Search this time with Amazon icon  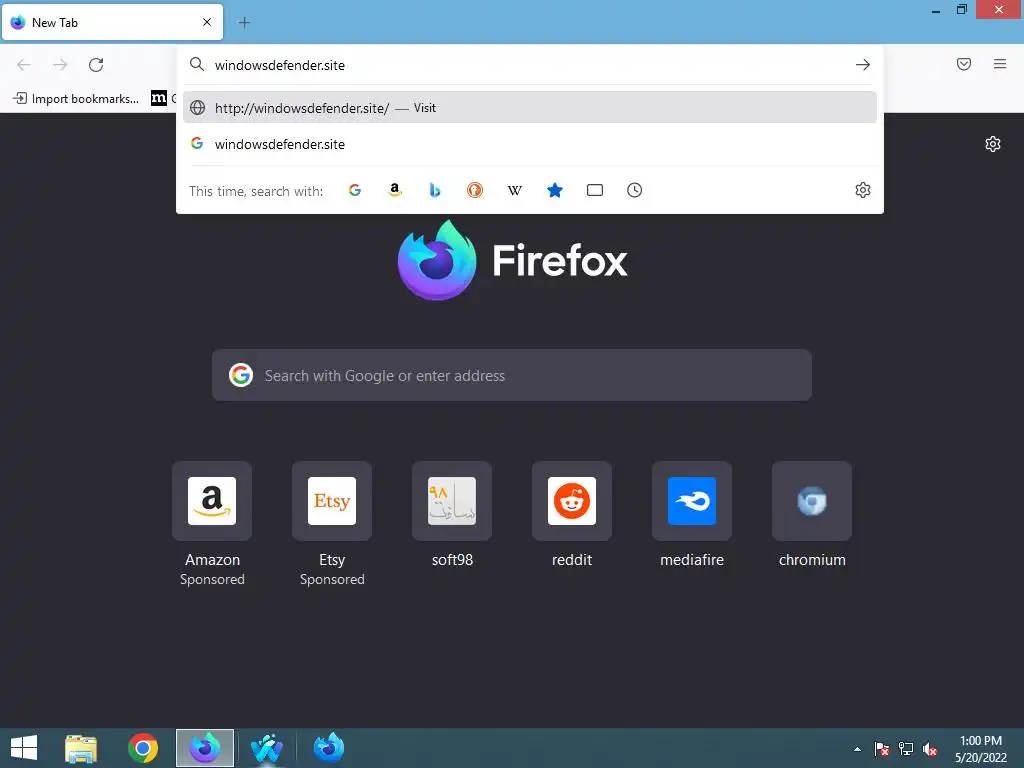[394, 190]
